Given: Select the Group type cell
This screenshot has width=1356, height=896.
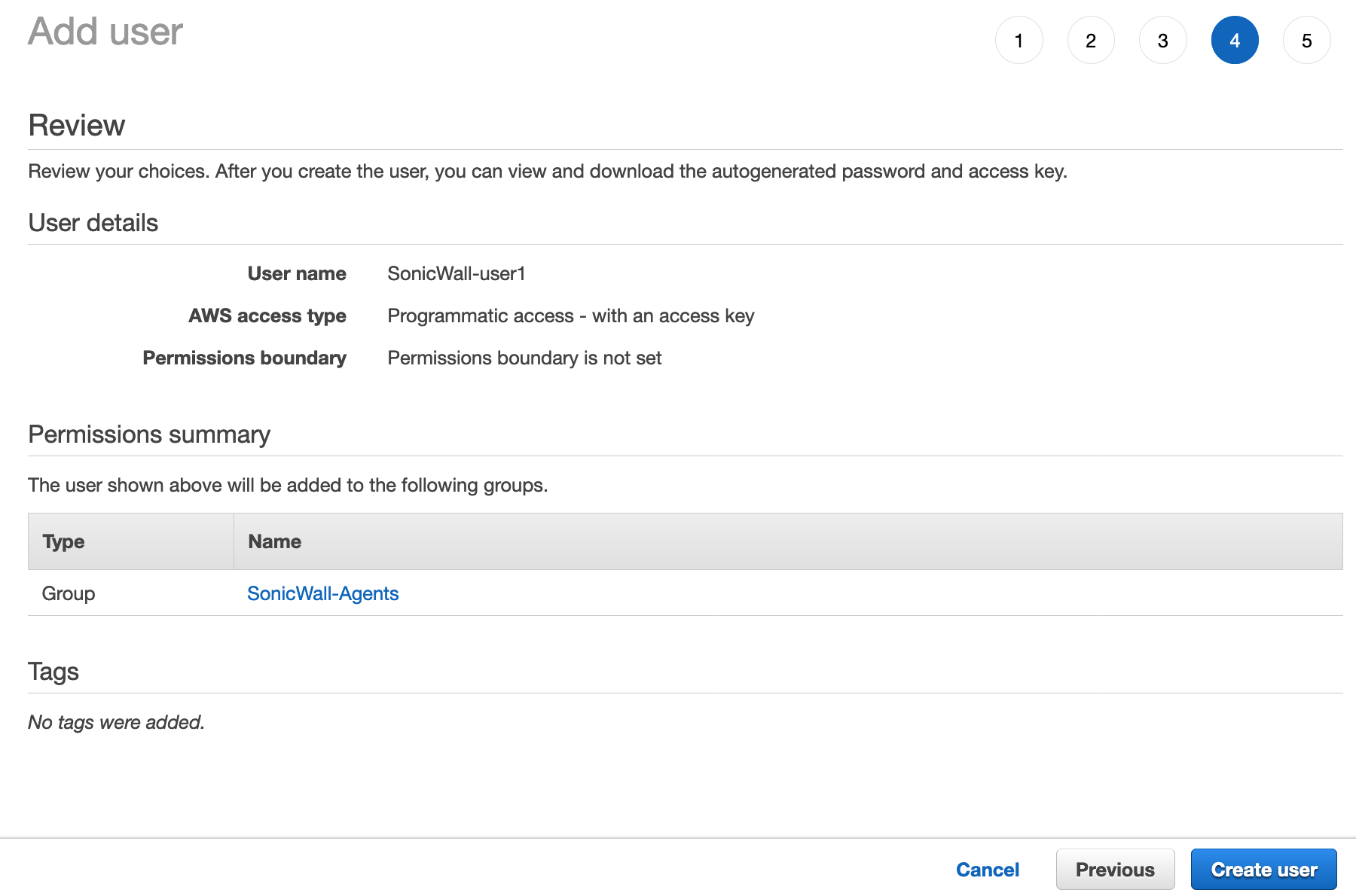Looking at the screenshot, I should [x=69, y=593].
